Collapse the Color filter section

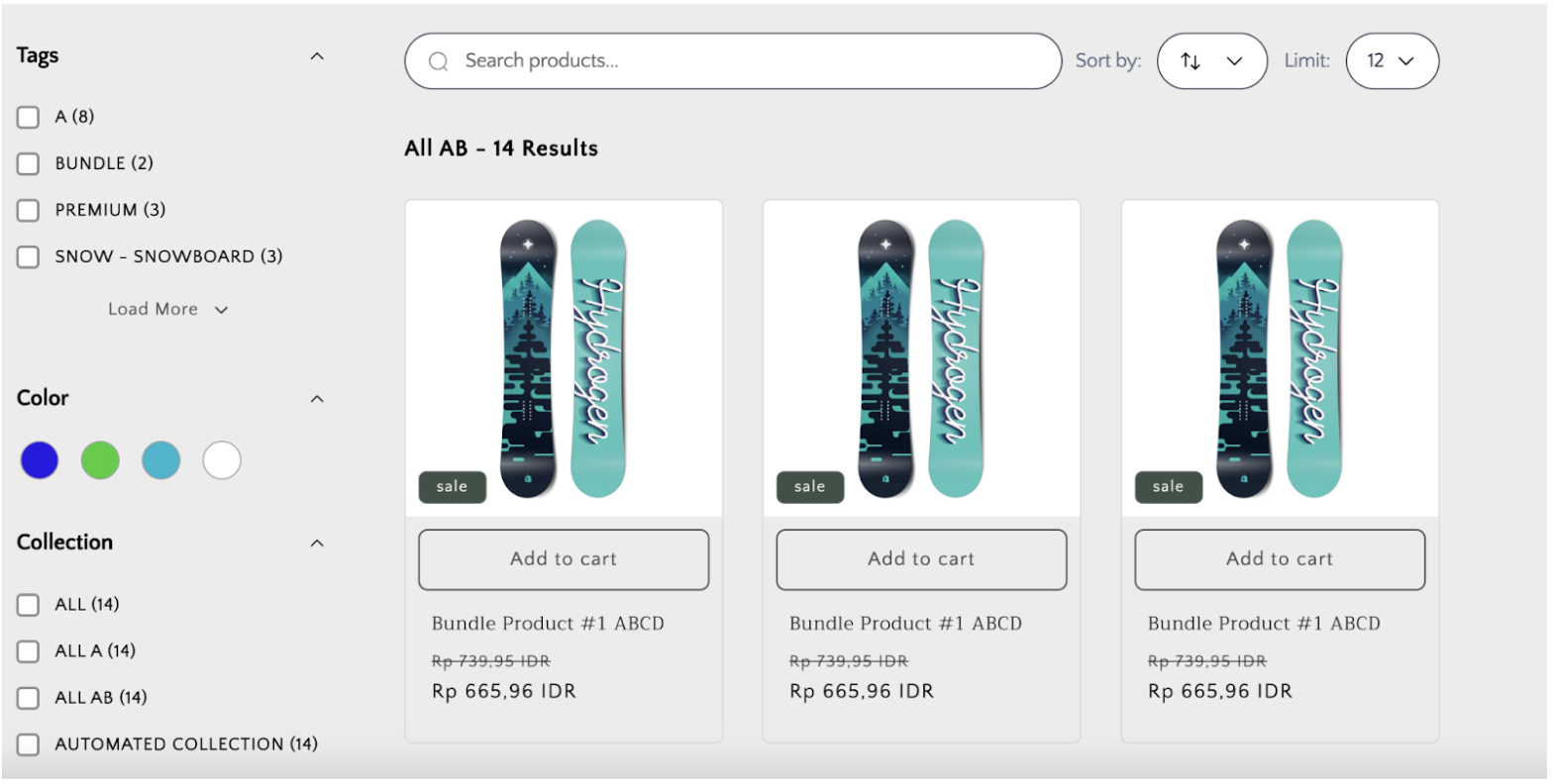317,399
